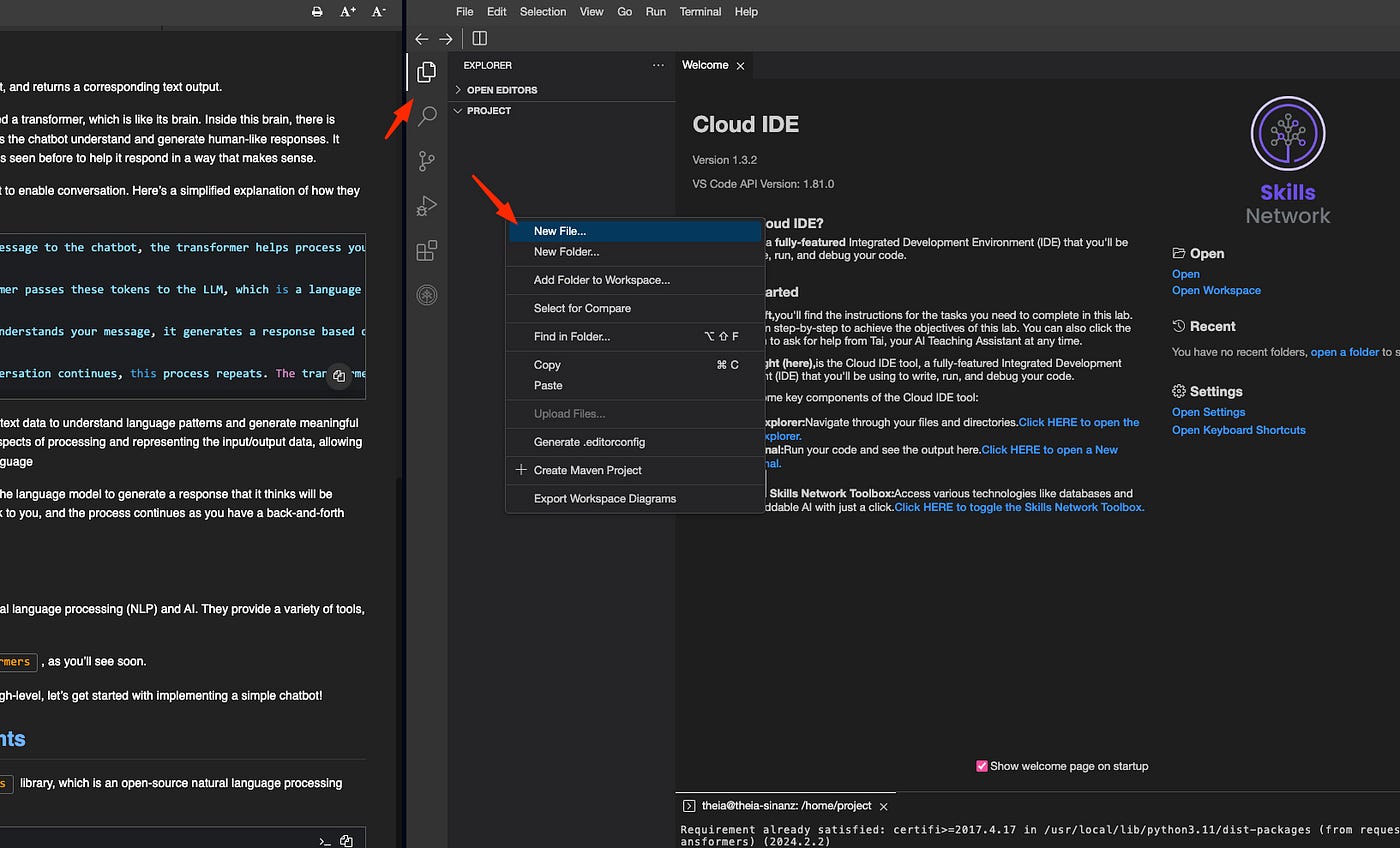Image resolution: width=1400 pixels, height=848 pixels.
Task: Copy the code block in instructions pane
Action: pos(339,376)
